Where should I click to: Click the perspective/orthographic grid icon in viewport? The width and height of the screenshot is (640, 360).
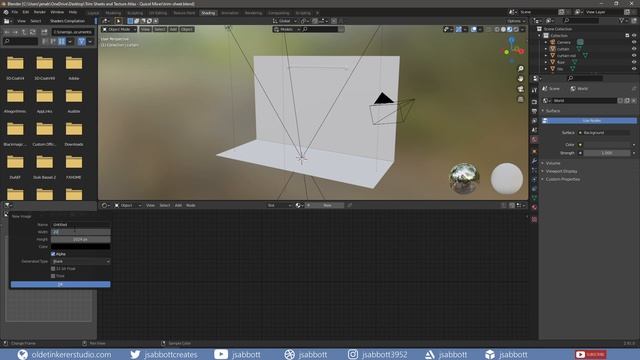point(520,99)
